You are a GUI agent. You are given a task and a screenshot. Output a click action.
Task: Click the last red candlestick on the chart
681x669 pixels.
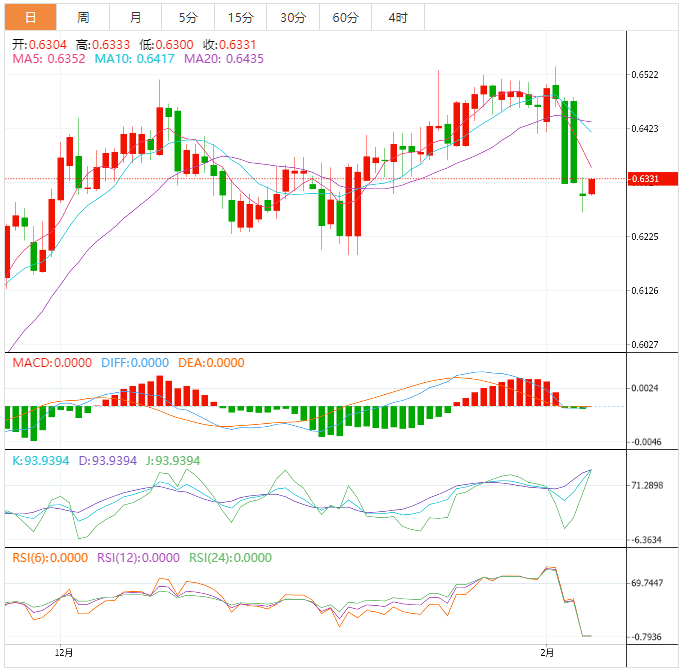tap(592, 186)
